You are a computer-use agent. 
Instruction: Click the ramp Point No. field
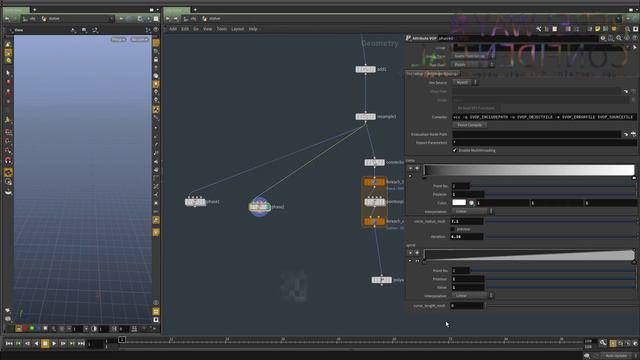460,186
